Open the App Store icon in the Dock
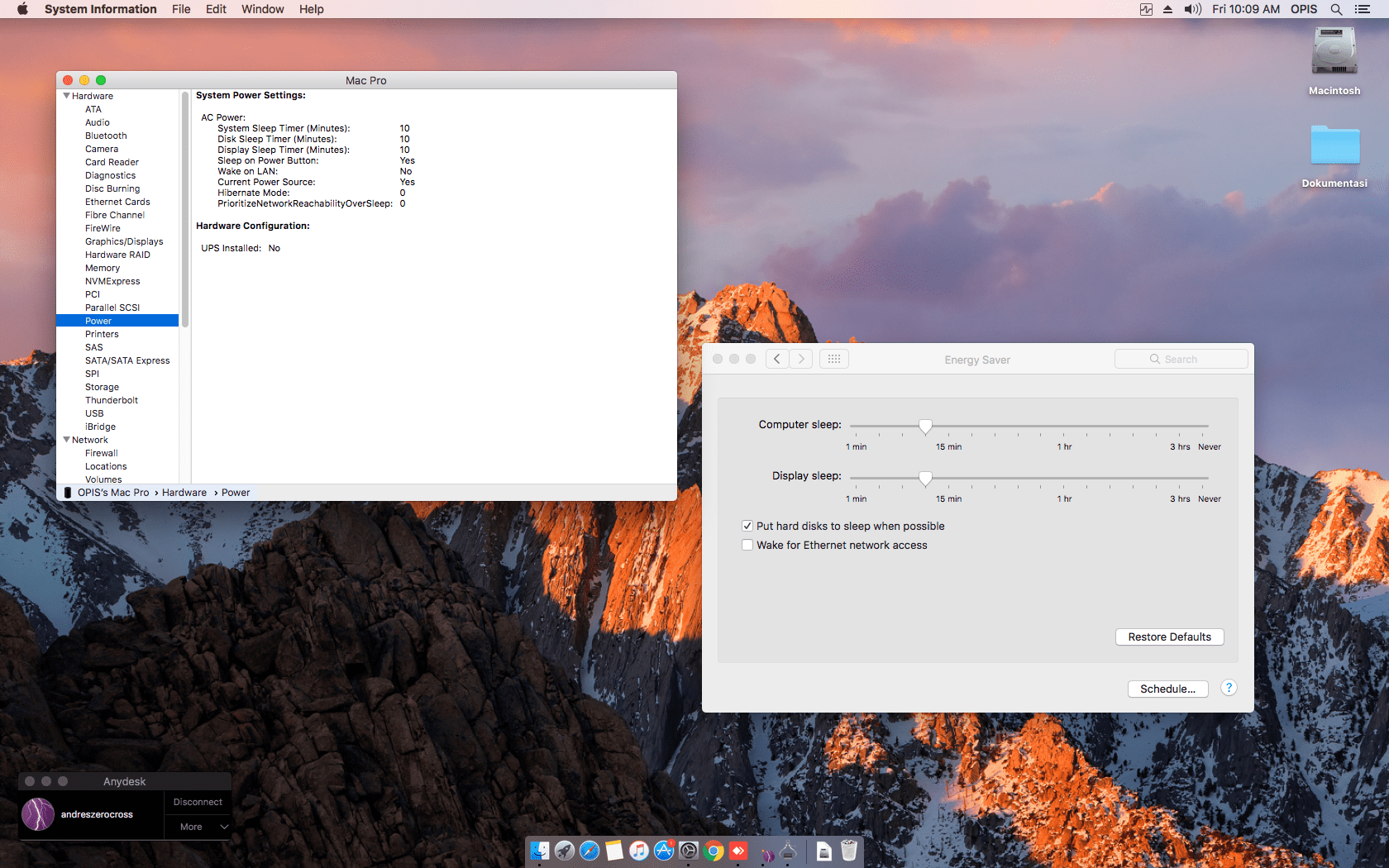1389x868 pixels. 664,851
